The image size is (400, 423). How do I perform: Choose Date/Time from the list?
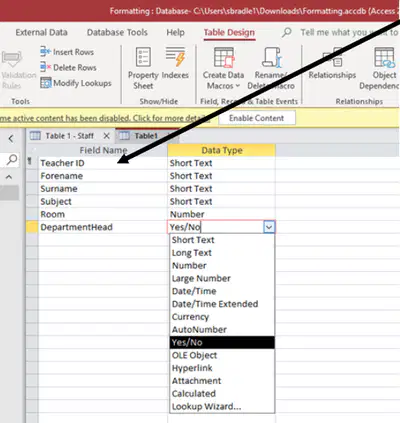[222, 291]
